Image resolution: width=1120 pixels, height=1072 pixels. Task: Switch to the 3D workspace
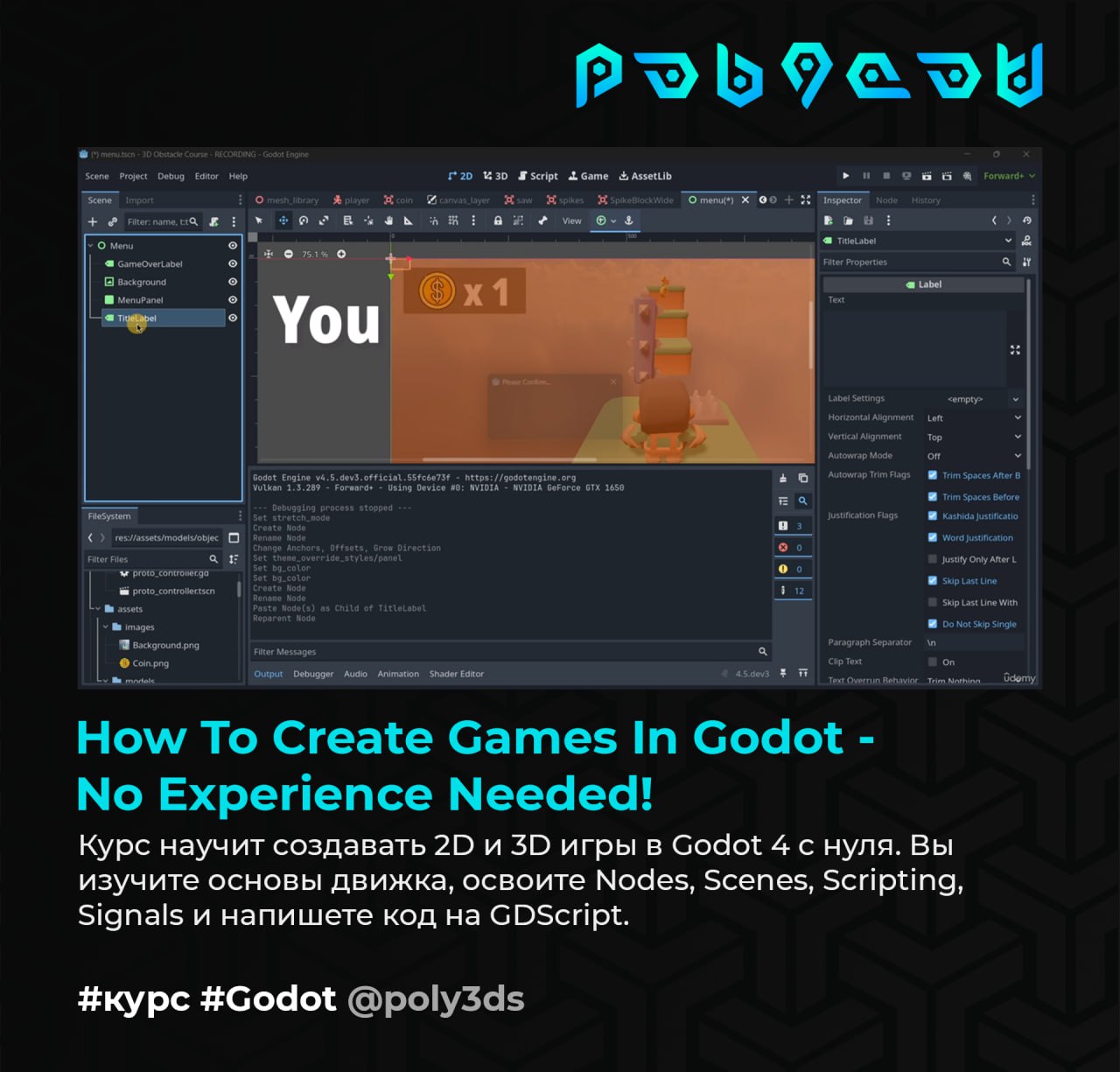click(495, 176)
